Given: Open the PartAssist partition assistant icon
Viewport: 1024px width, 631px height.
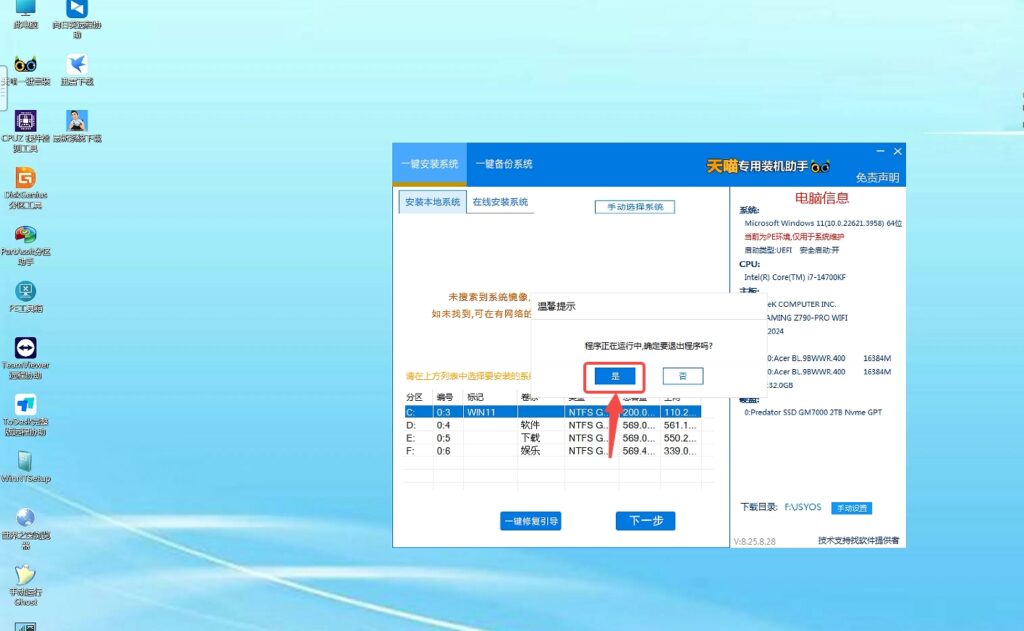Looking at the screenshot, I should pyautogui.click(x=26, y=236).
